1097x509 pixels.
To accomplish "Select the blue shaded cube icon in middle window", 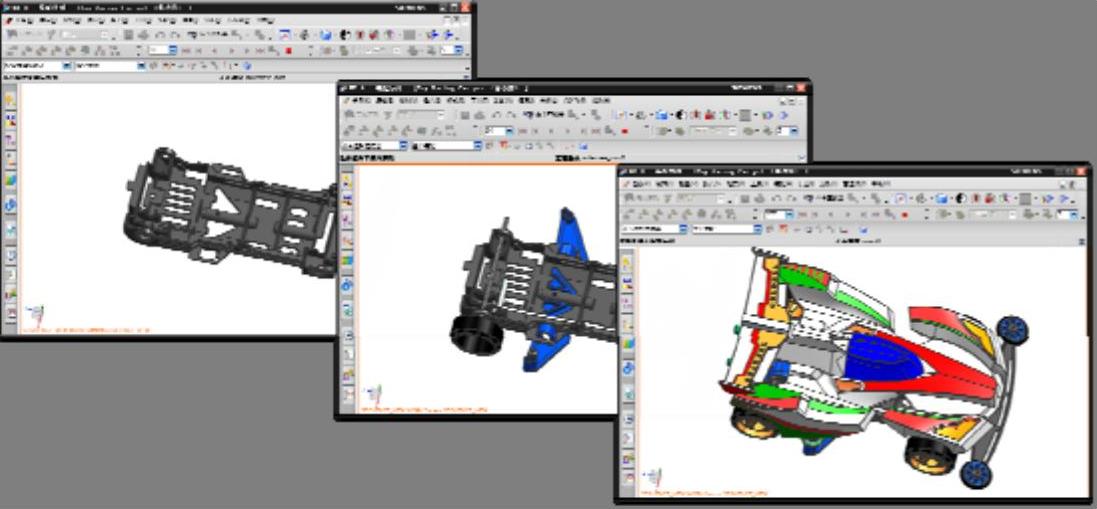I will tap(662, 115).
